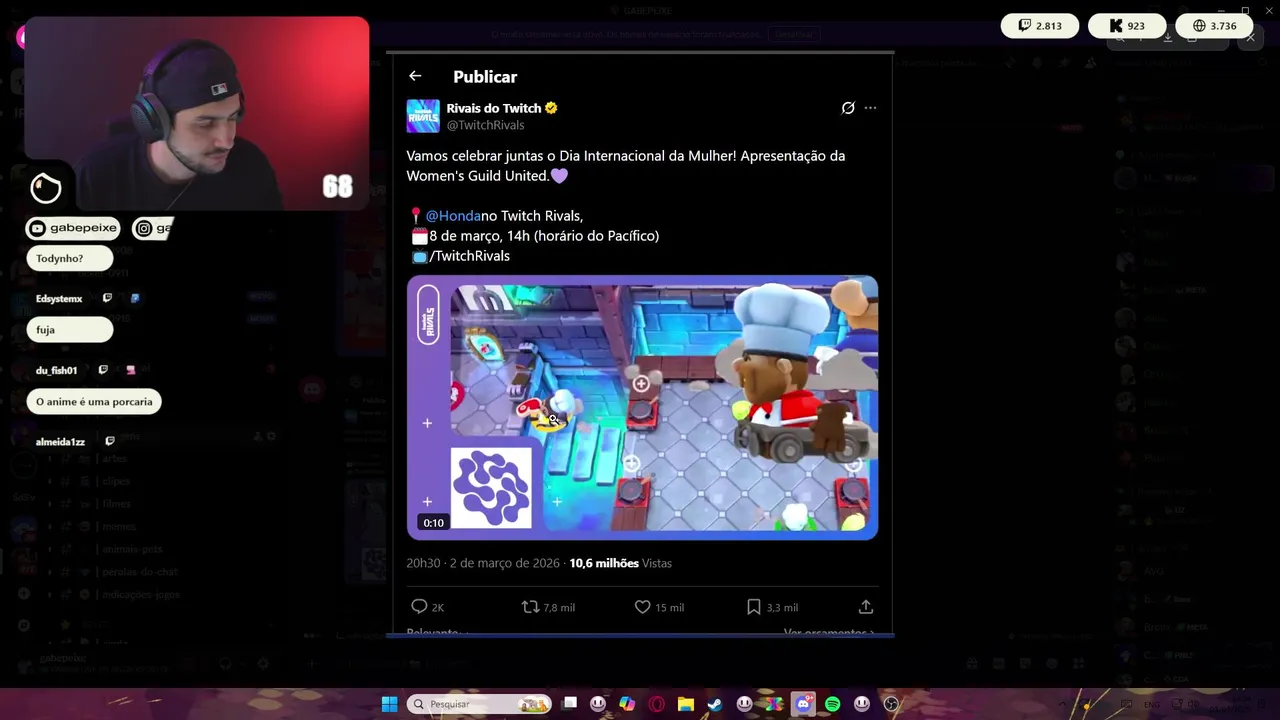
Task: Click the 0:10 video duration label
Action: 433,523
